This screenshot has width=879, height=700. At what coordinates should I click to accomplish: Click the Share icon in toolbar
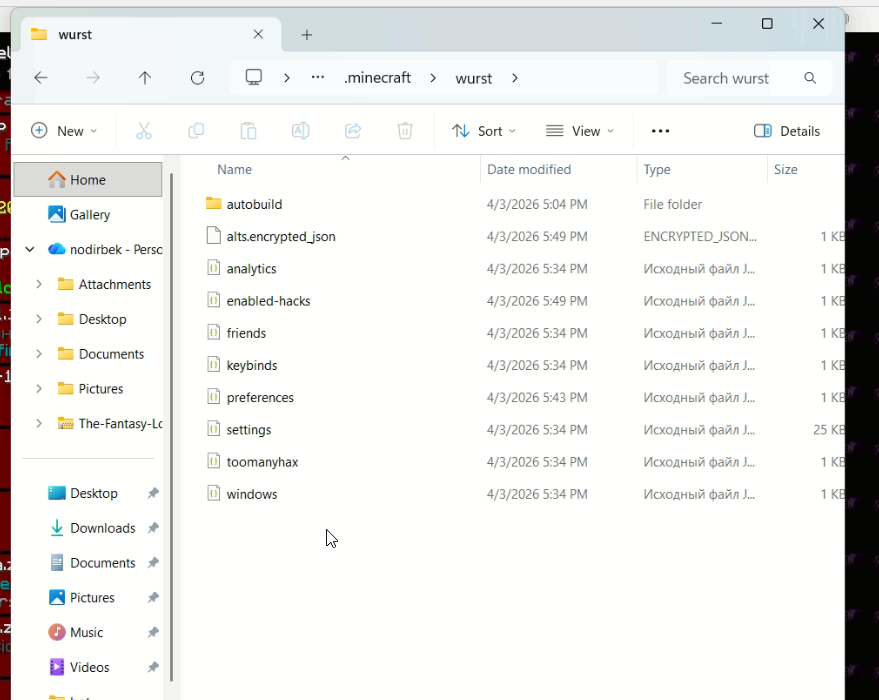[353, 131]
